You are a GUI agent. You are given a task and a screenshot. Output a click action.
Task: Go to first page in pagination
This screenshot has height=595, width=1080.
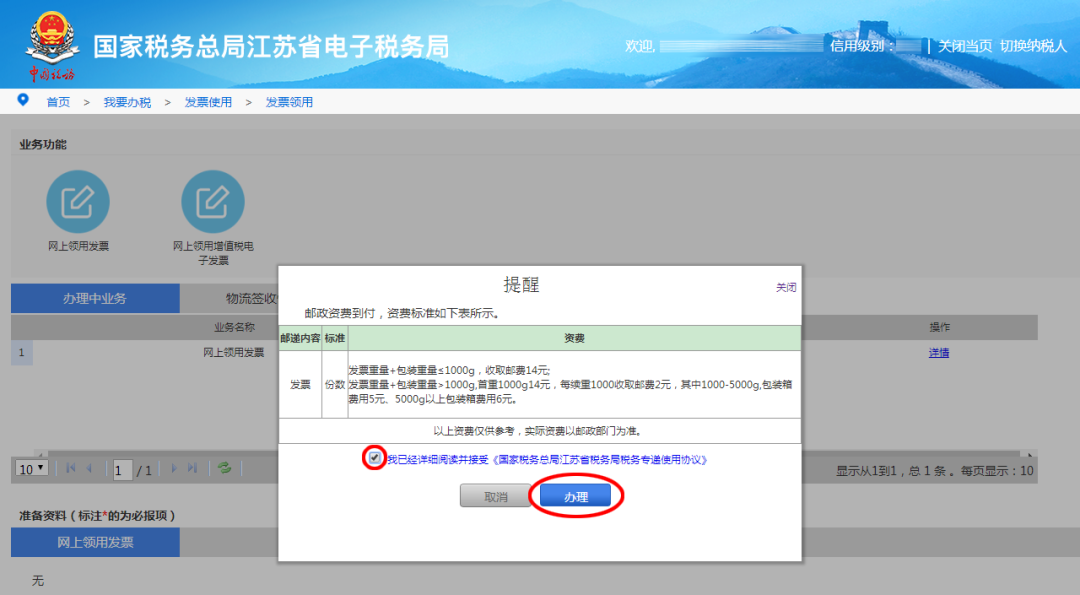[x=70, y=468]
